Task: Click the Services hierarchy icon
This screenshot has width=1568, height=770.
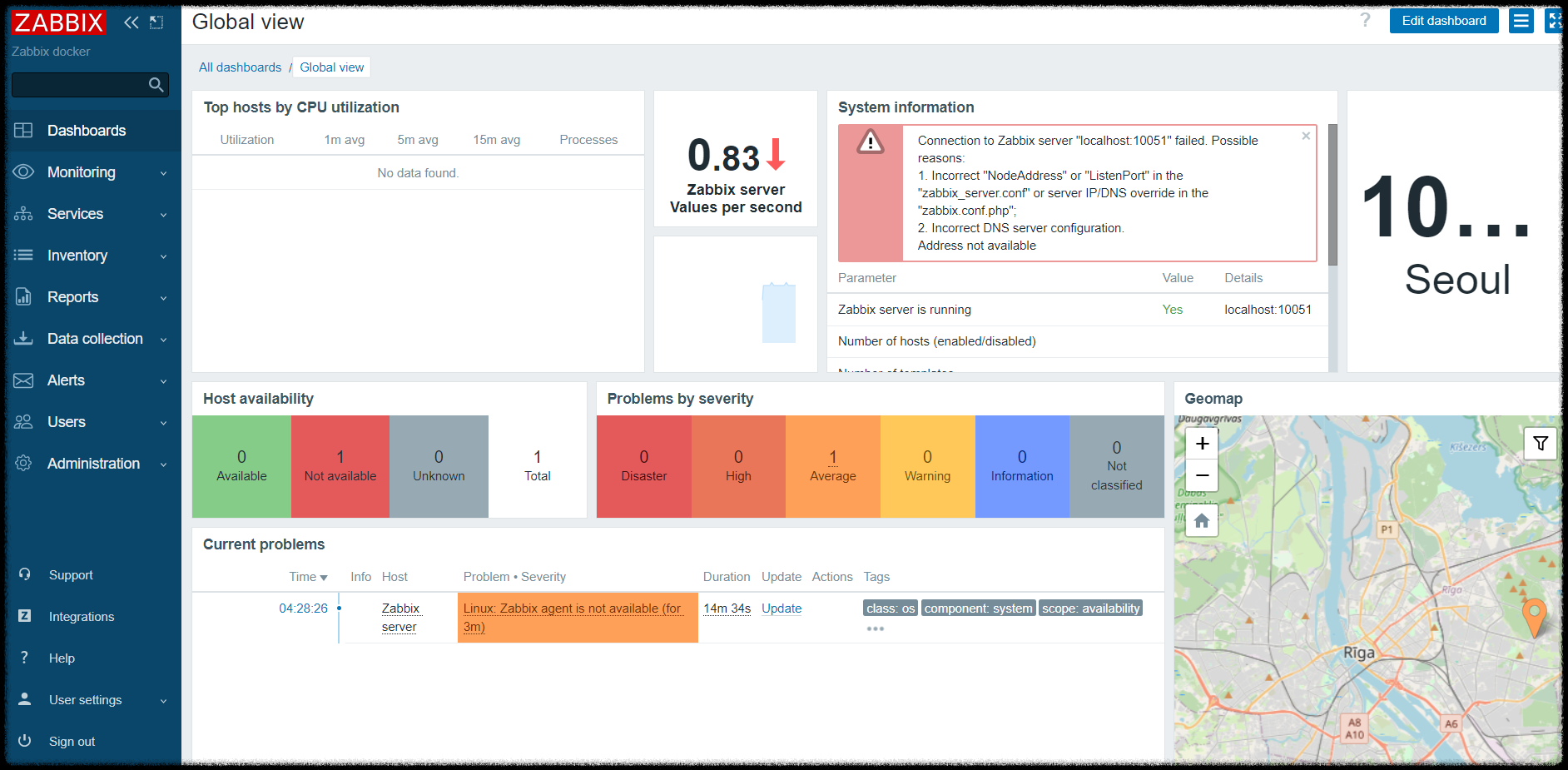Action: (x=23, y=214)
